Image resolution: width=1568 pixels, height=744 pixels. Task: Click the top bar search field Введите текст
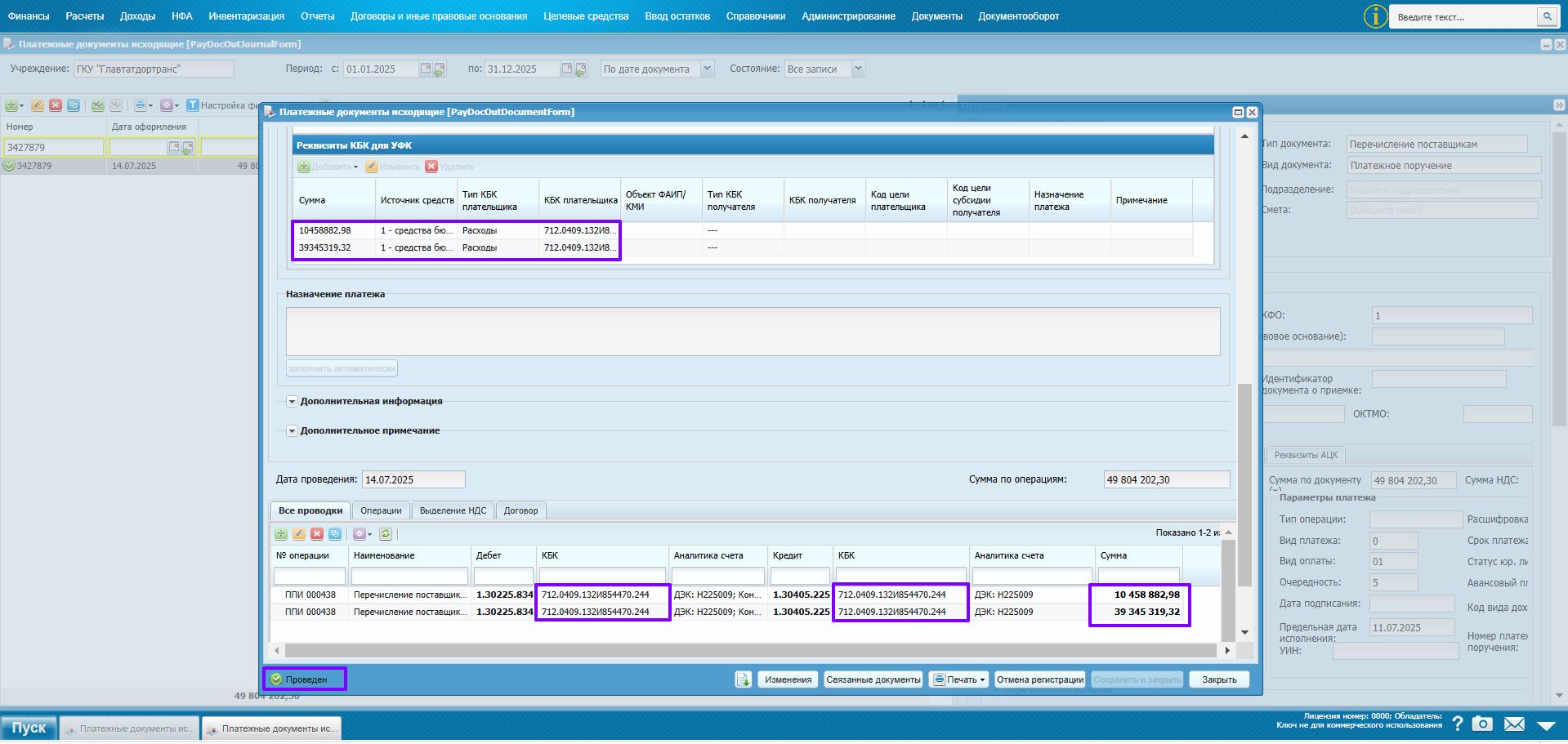pyautogui.click(x=1463, y=16)
